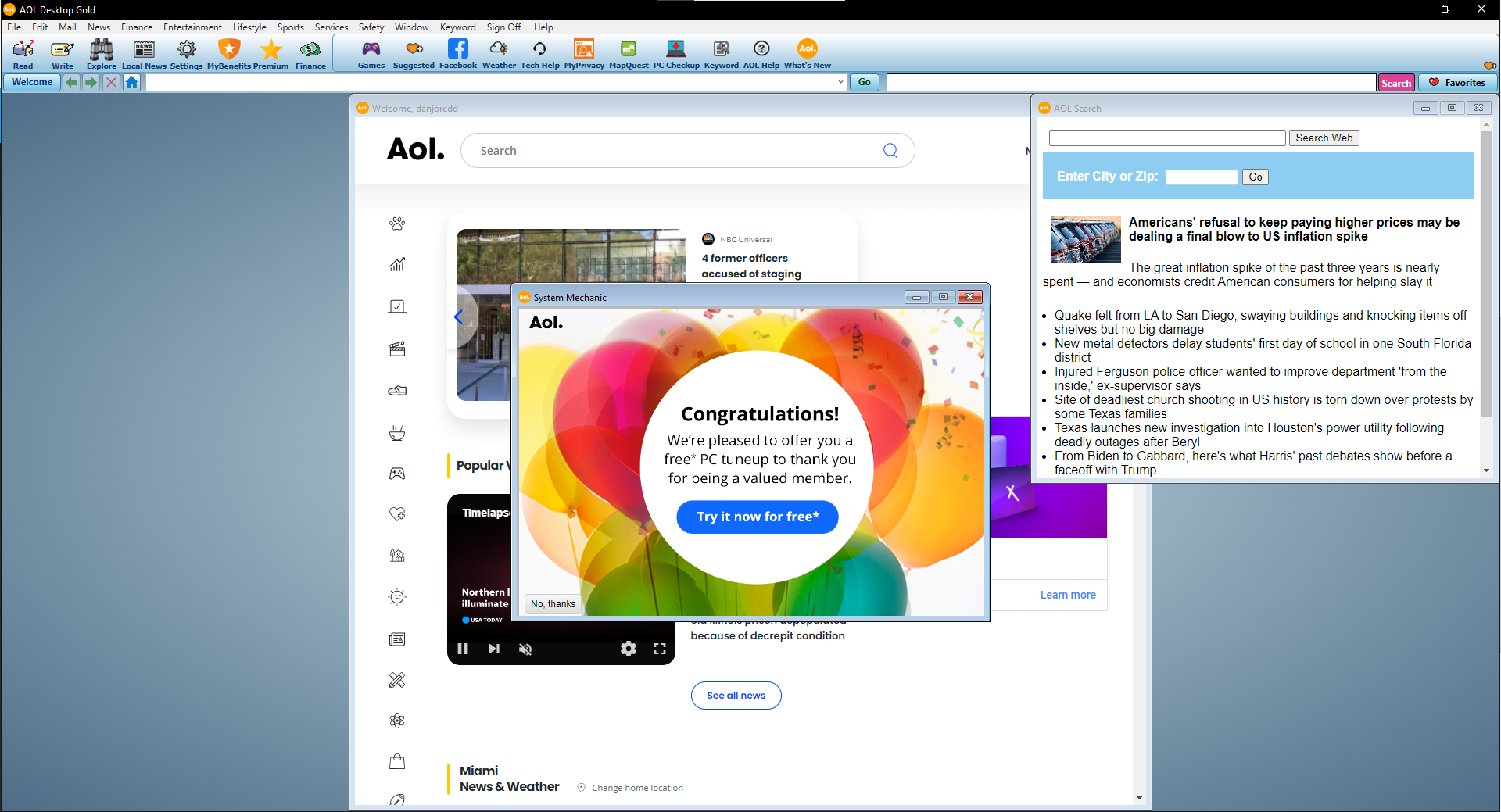Click the Home navigation icon
The image size is (1501, 812).
coord(131,82)
